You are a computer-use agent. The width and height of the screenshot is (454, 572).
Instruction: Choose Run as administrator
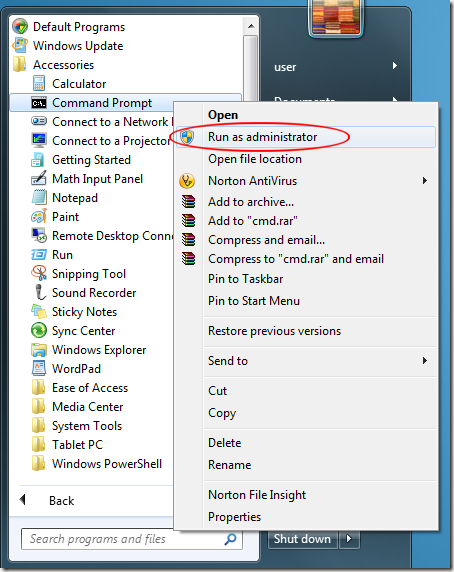pos(306,137)
